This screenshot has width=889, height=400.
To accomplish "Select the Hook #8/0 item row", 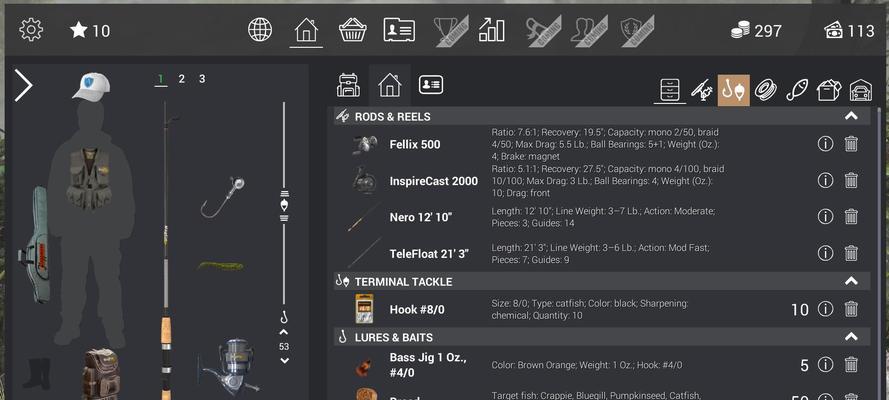I will pyautogui.click(x=602, y=309).
